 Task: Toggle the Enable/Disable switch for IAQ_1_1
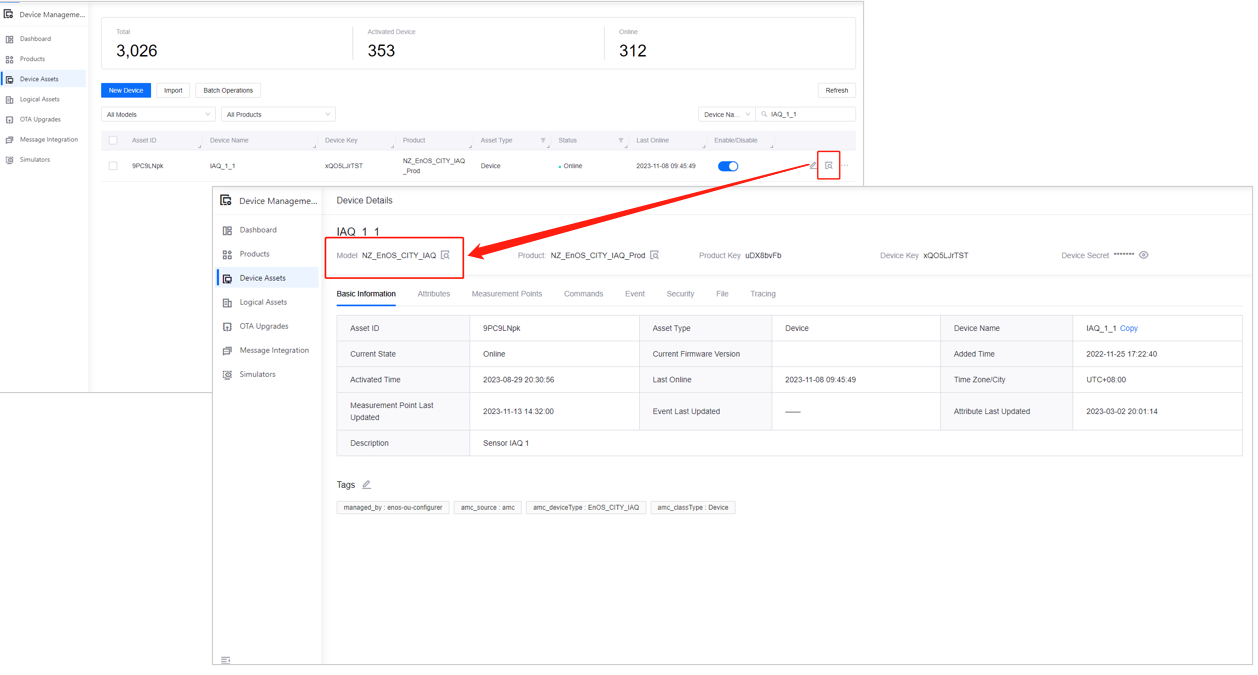[x=728, y=166]
